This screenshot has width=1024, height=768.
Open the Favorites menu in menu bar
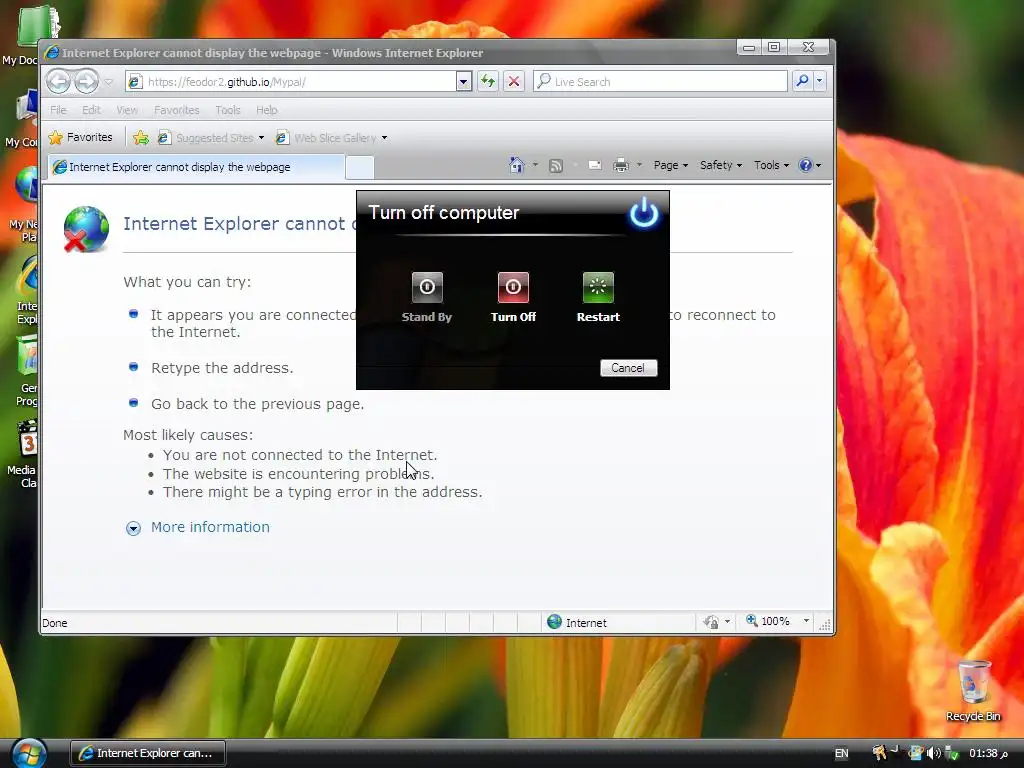pos(176,110)
